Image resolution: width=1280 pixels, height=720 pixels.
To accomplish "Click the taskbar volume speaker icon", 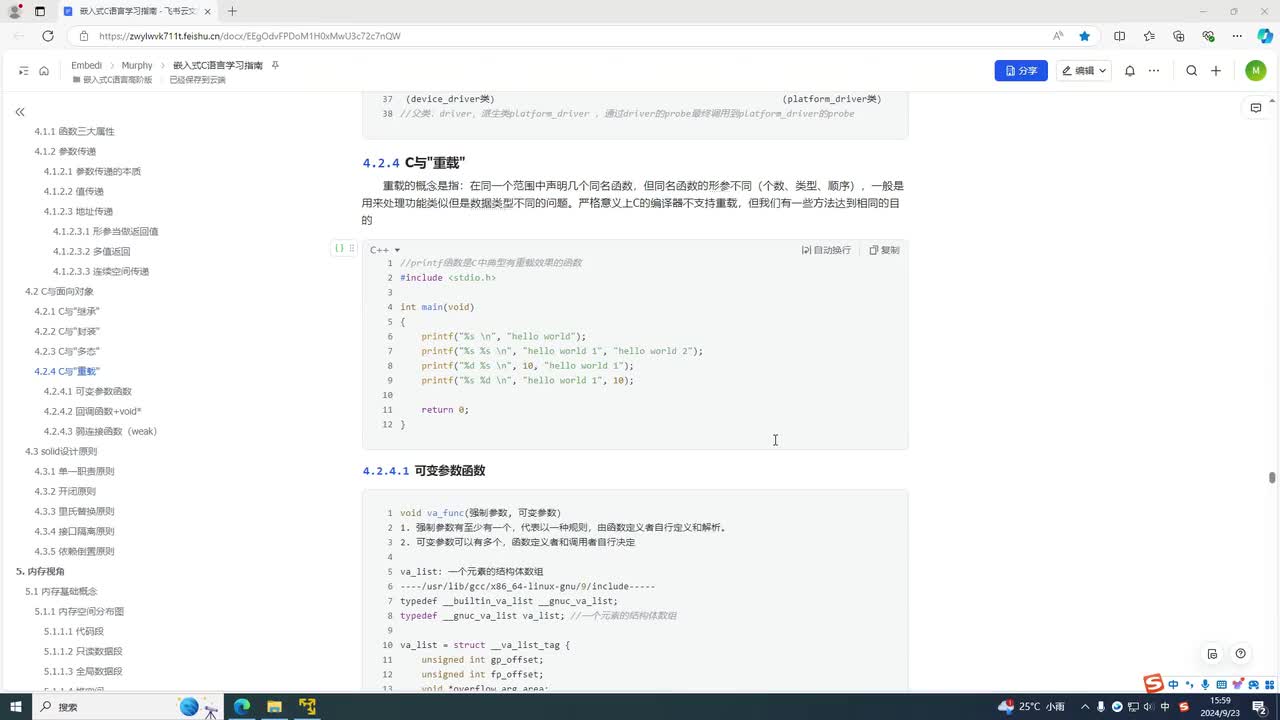I will tap(1147, 707).
